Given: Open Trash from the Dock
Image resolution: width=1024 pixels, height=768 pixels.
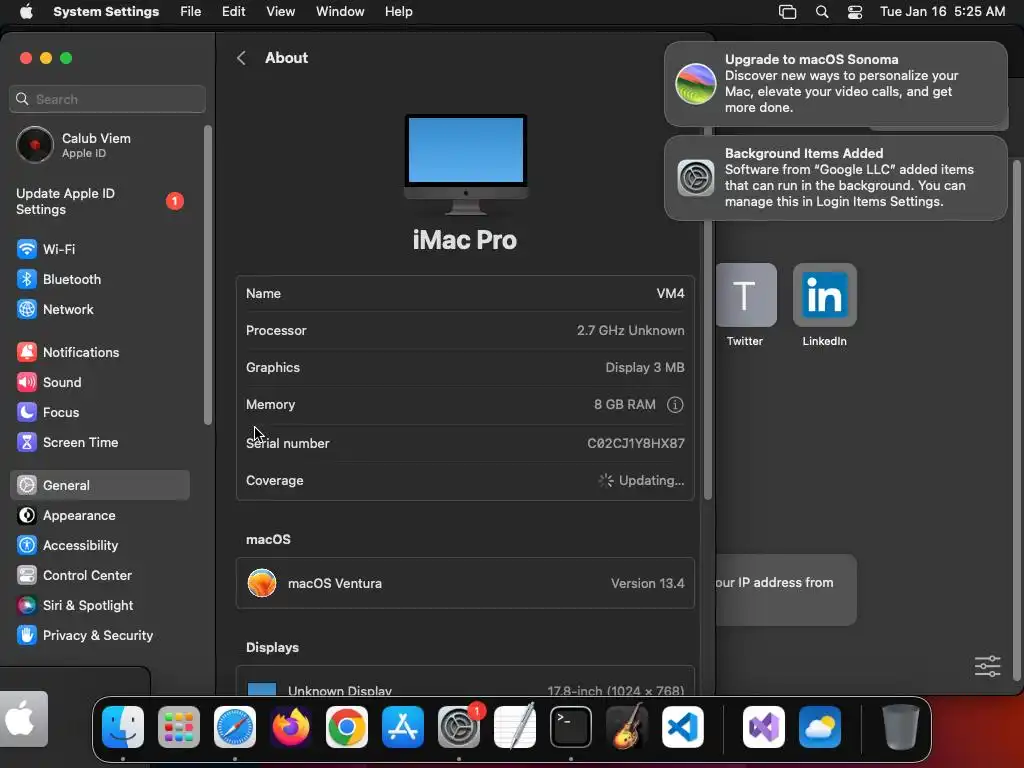Looking at the screenshot, I should pos(901,727).
